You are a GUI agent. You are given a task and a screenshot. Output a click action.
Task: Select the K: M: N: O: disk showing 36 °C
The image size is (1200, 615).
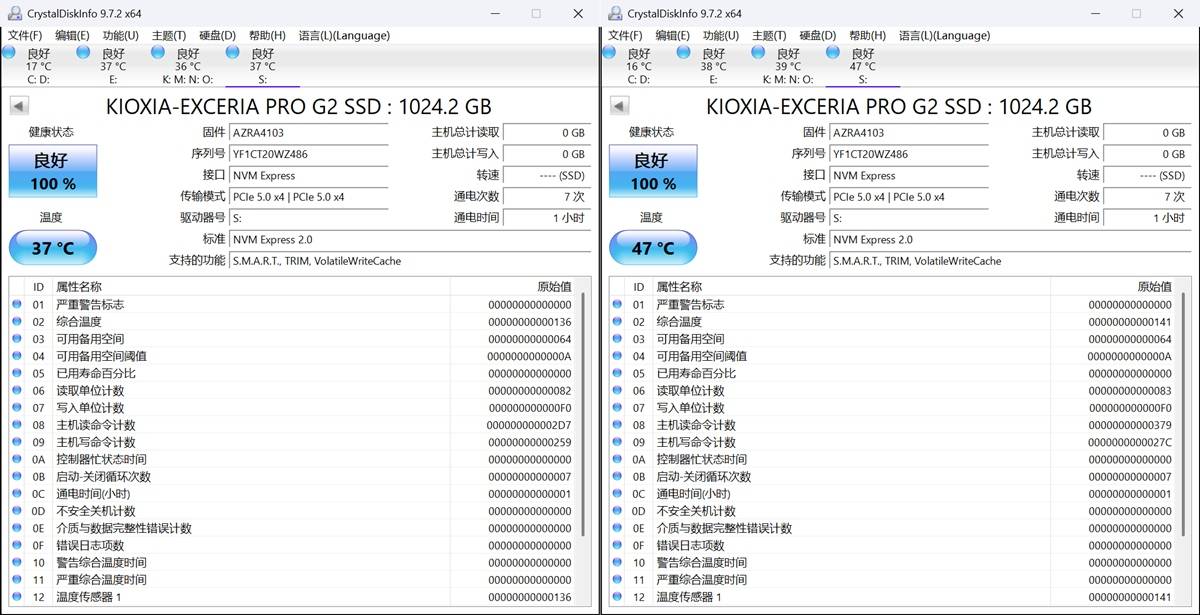click(x=159, y=53)
